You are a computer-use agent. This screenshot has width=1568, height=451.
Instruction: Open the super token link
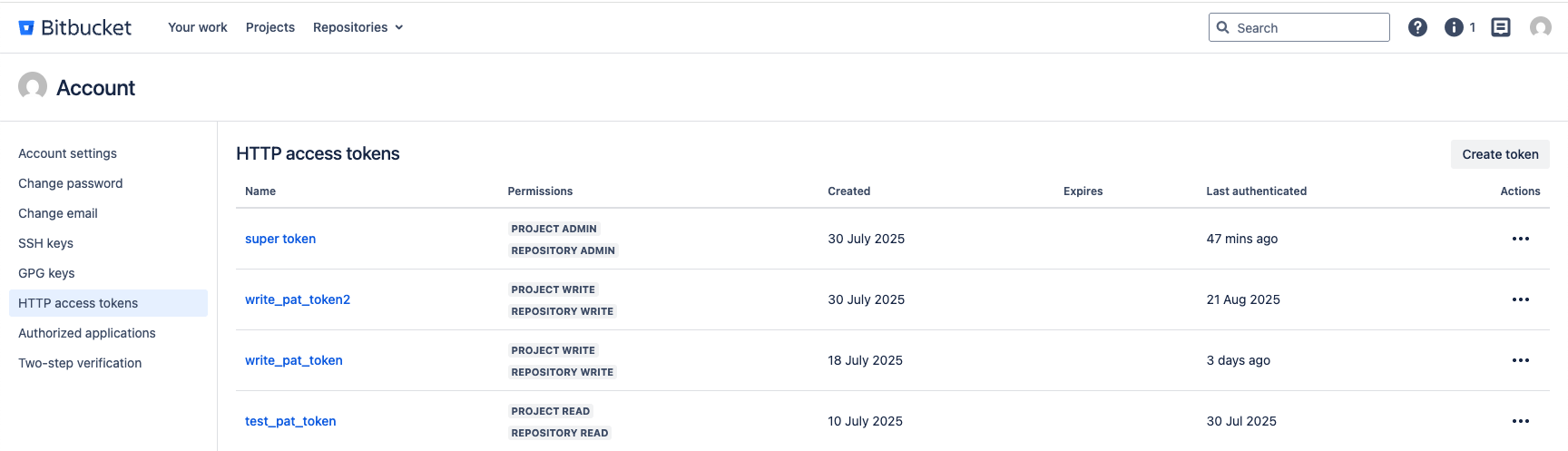point(280,239)
